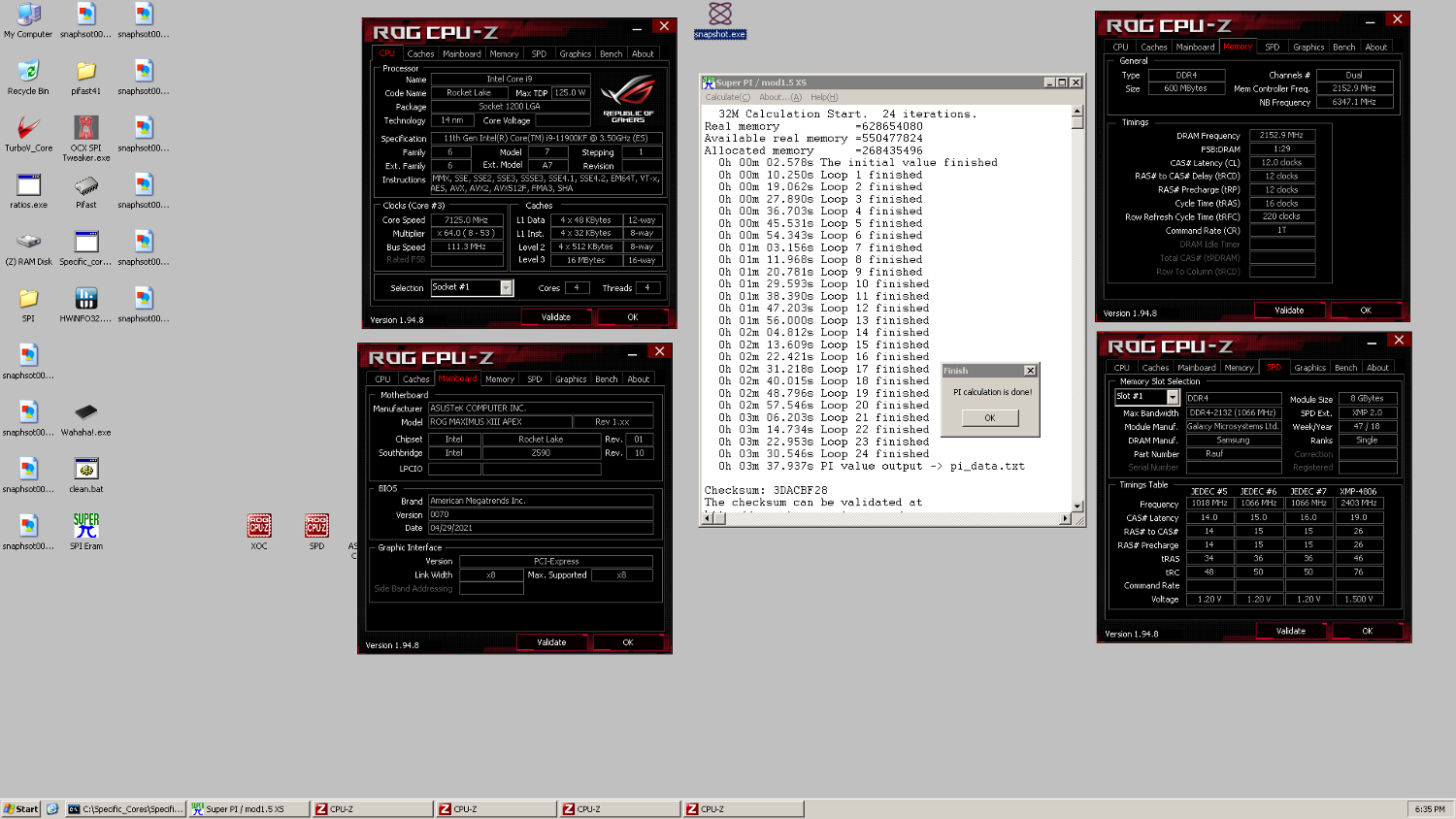Viewport: 1456px width, 819px height.
Task: Click Super PI vertical scrollbar down arrow
Action: [1077, 506]
